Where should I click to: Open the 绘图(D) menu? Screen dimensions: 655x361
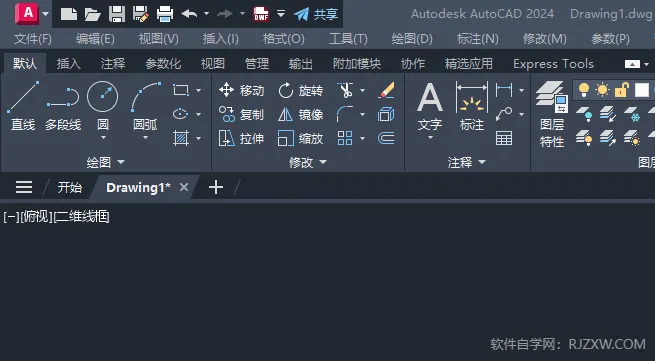[x=412, y=39]
